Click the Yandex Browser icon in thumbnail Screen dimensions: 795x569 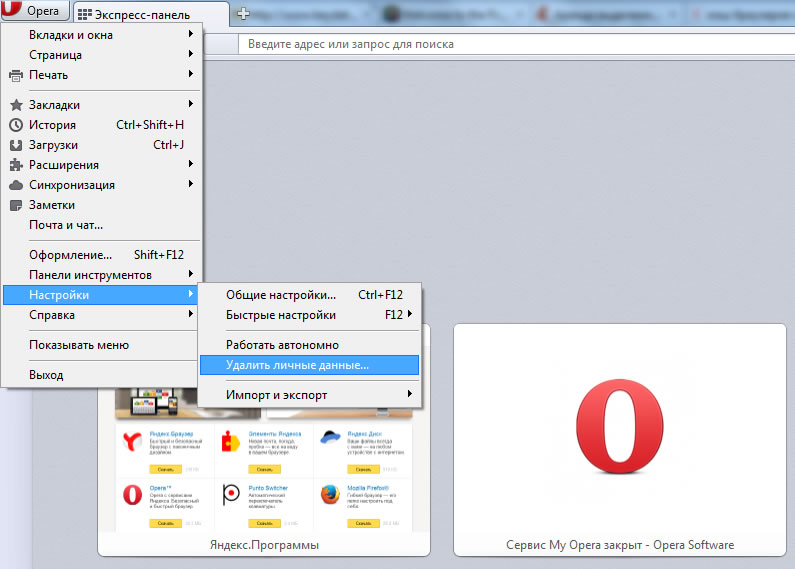point(132,442)
